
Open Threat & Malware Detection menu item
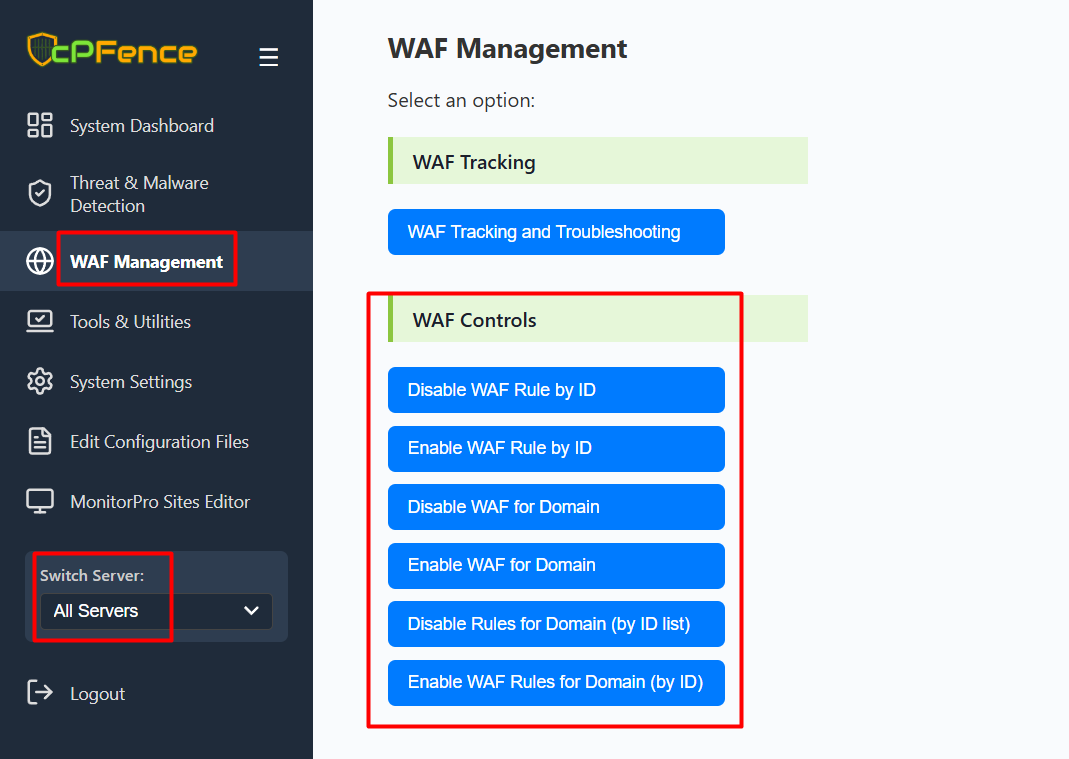point(139,194)
